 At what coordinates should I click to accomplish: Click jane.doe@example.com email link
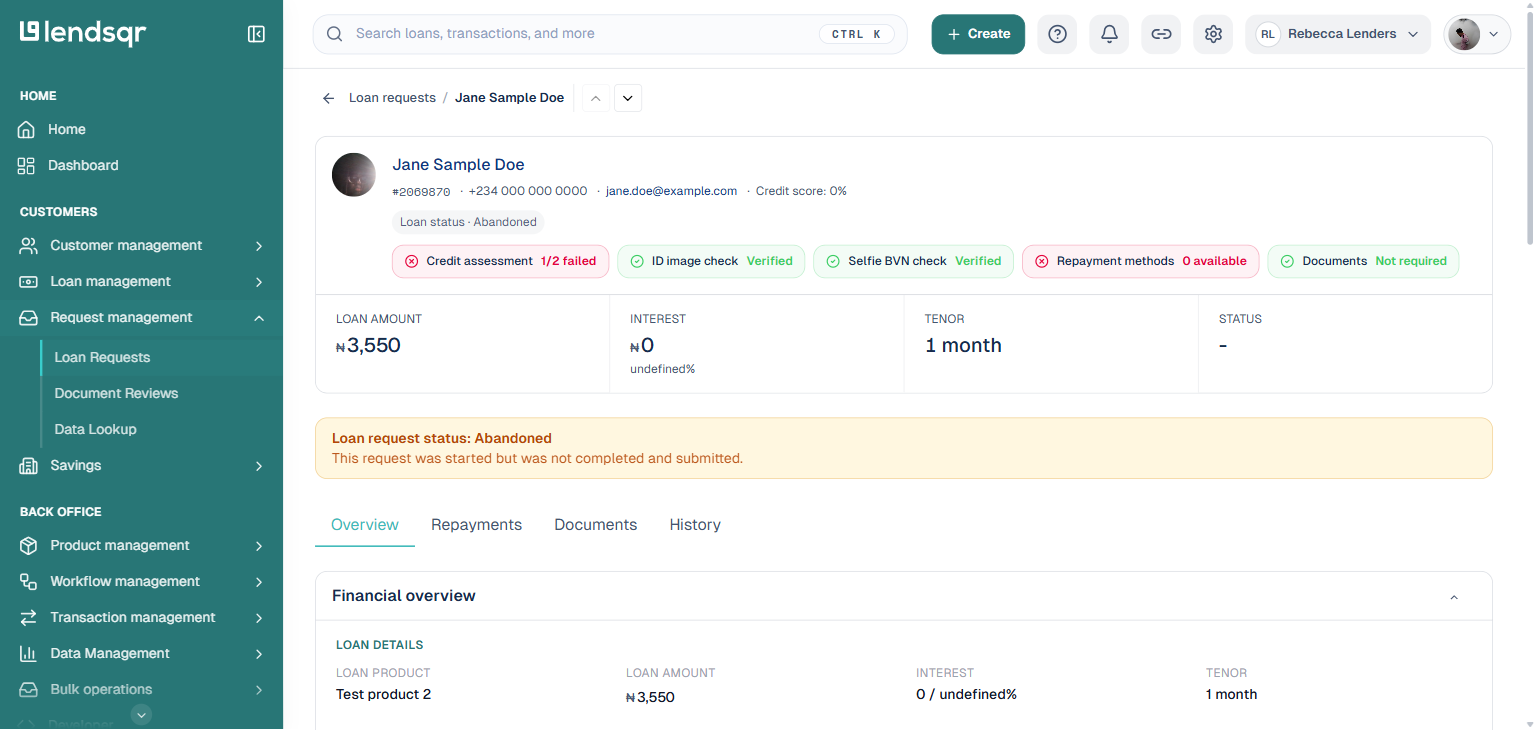671,191
